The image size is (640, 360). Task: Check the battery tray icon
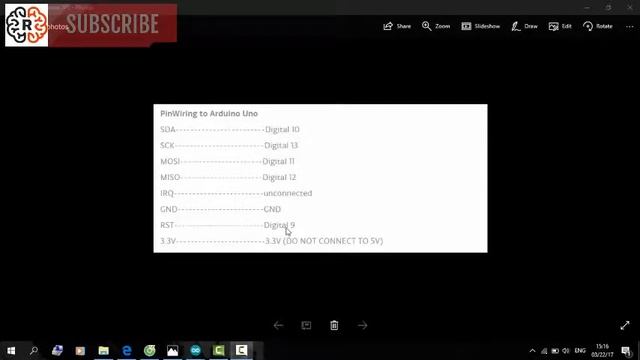click(x=555, y=351)
